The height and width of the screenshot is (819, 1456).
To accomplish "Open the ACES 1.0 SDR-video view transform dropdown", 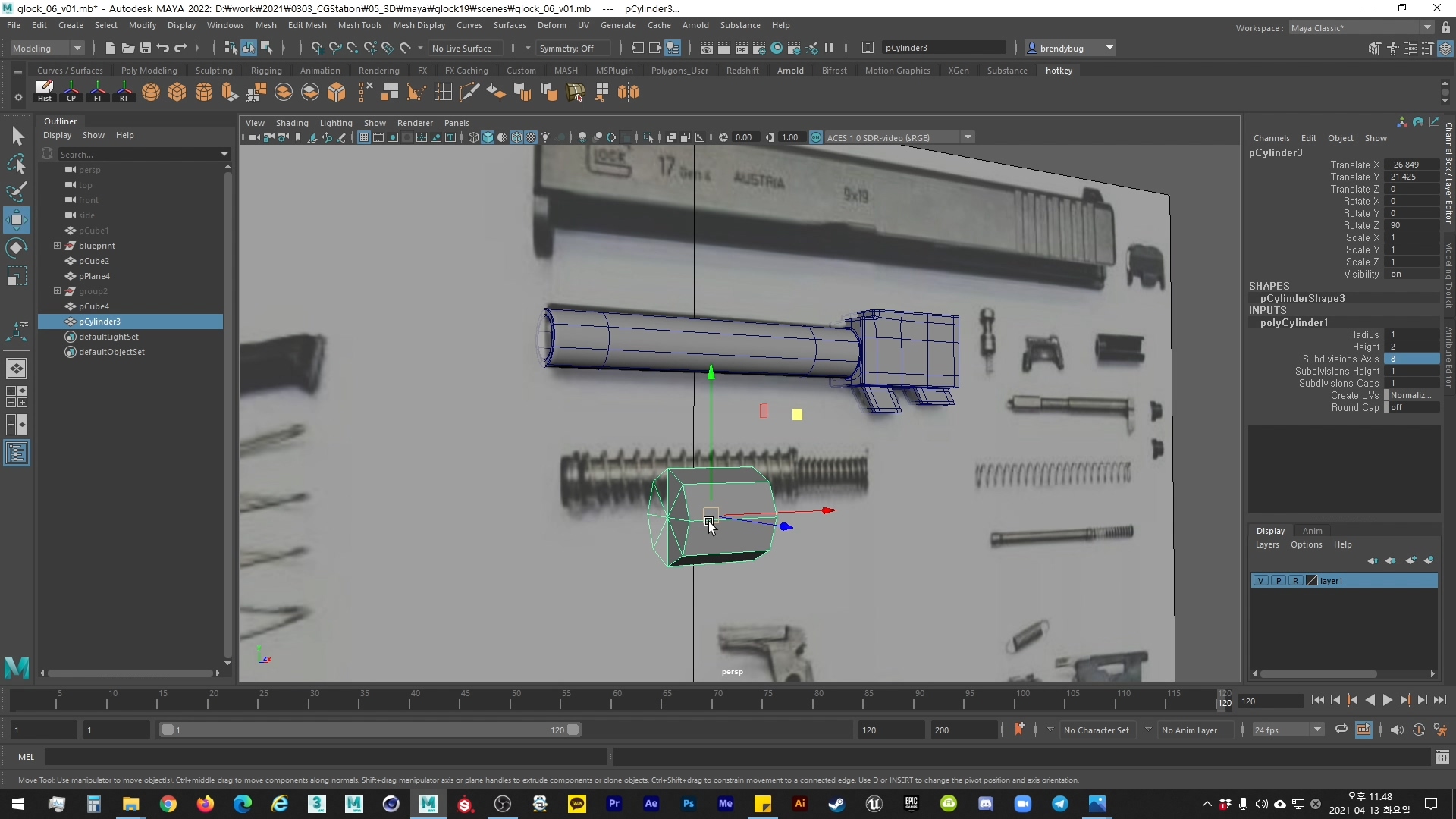I will pyautogui.click(x=899, y=137).
